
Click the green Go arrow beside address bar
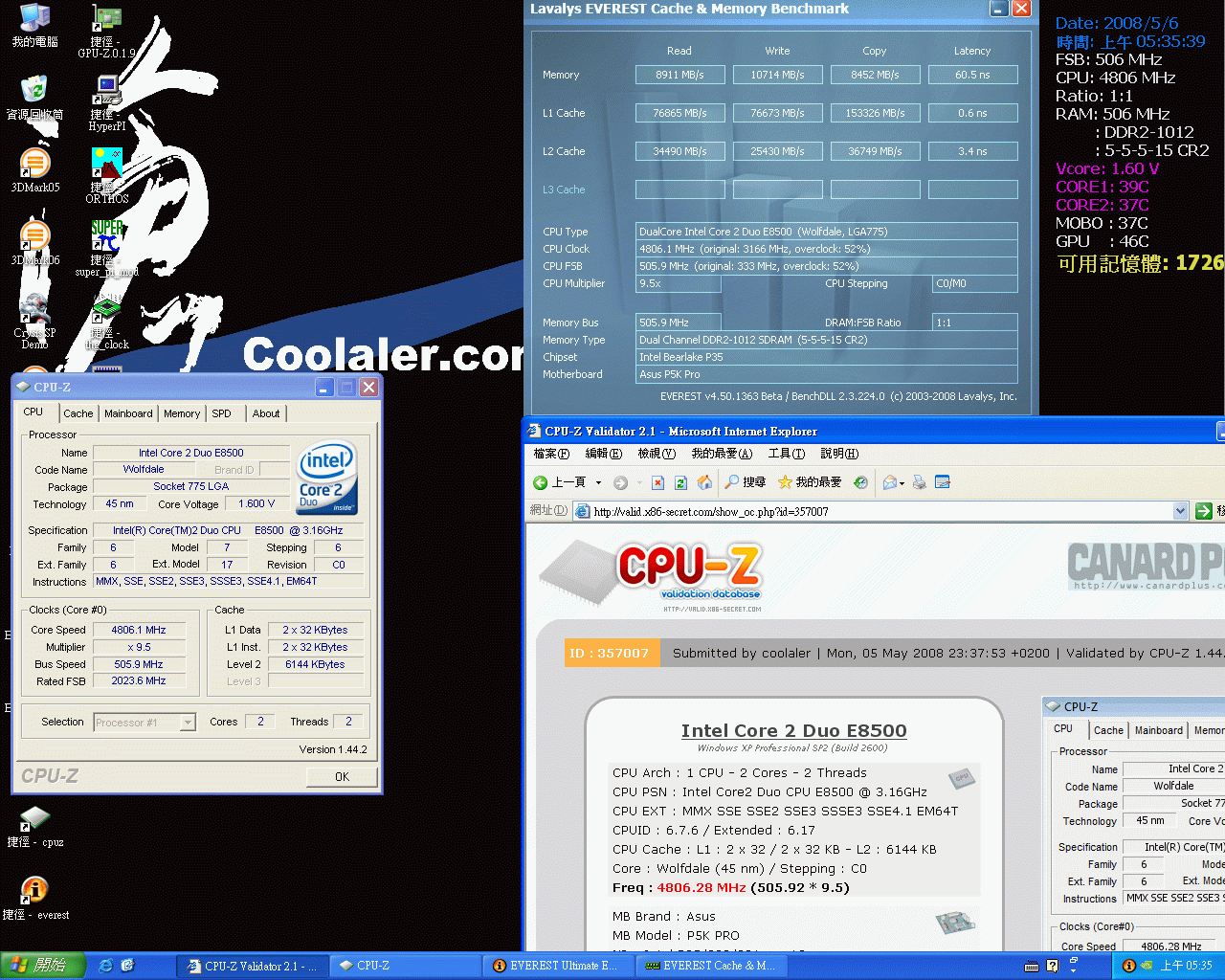[x=1204, y=511]
